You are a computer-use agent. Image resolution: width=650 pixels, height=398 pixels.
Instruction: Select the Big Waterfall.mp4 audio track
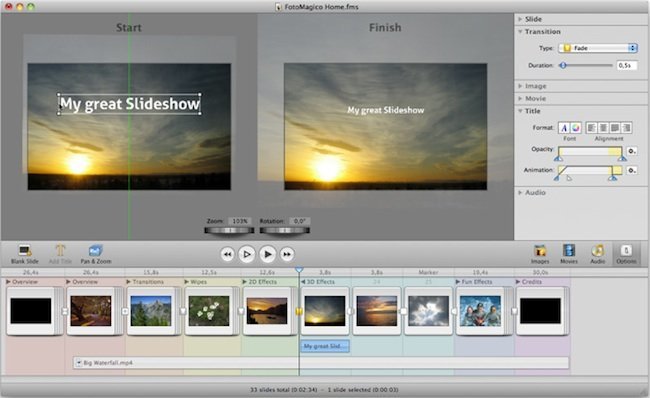(321, 363)
